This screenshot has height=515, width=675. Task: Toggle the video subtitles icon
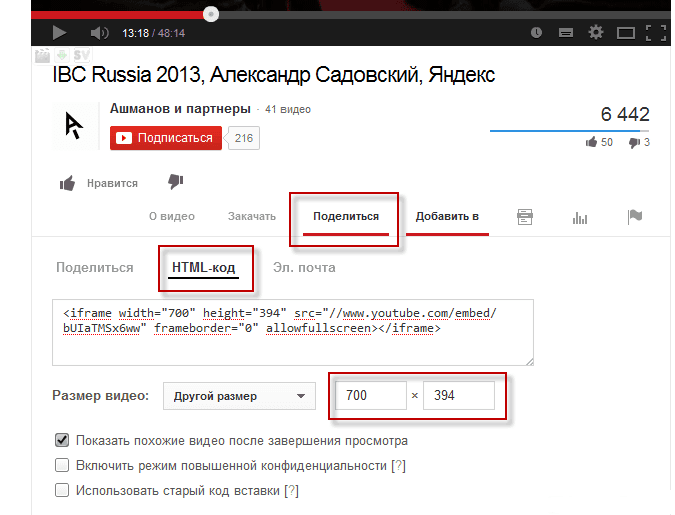point(566,33)
